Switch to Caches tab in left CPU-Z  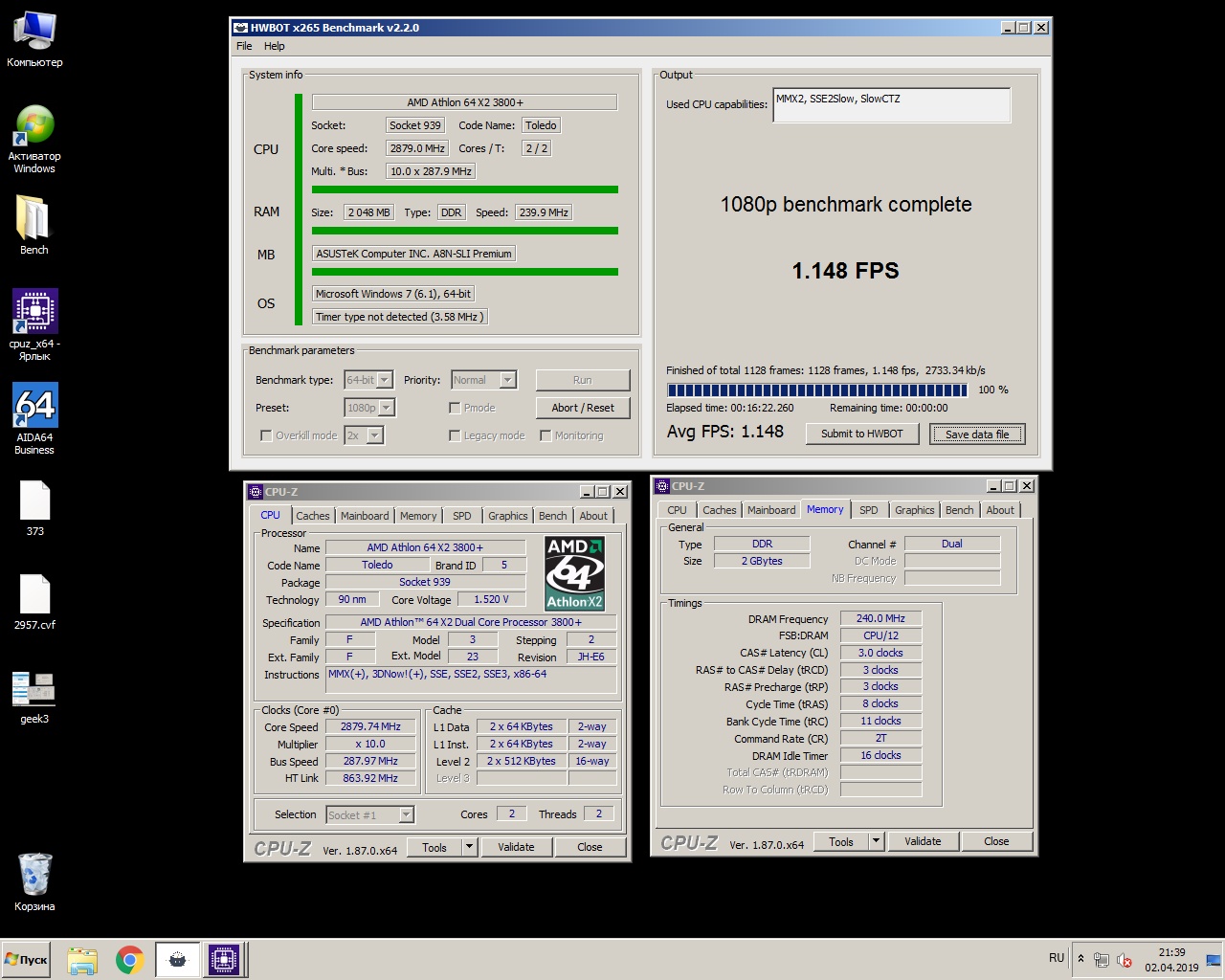coord(312,516)
